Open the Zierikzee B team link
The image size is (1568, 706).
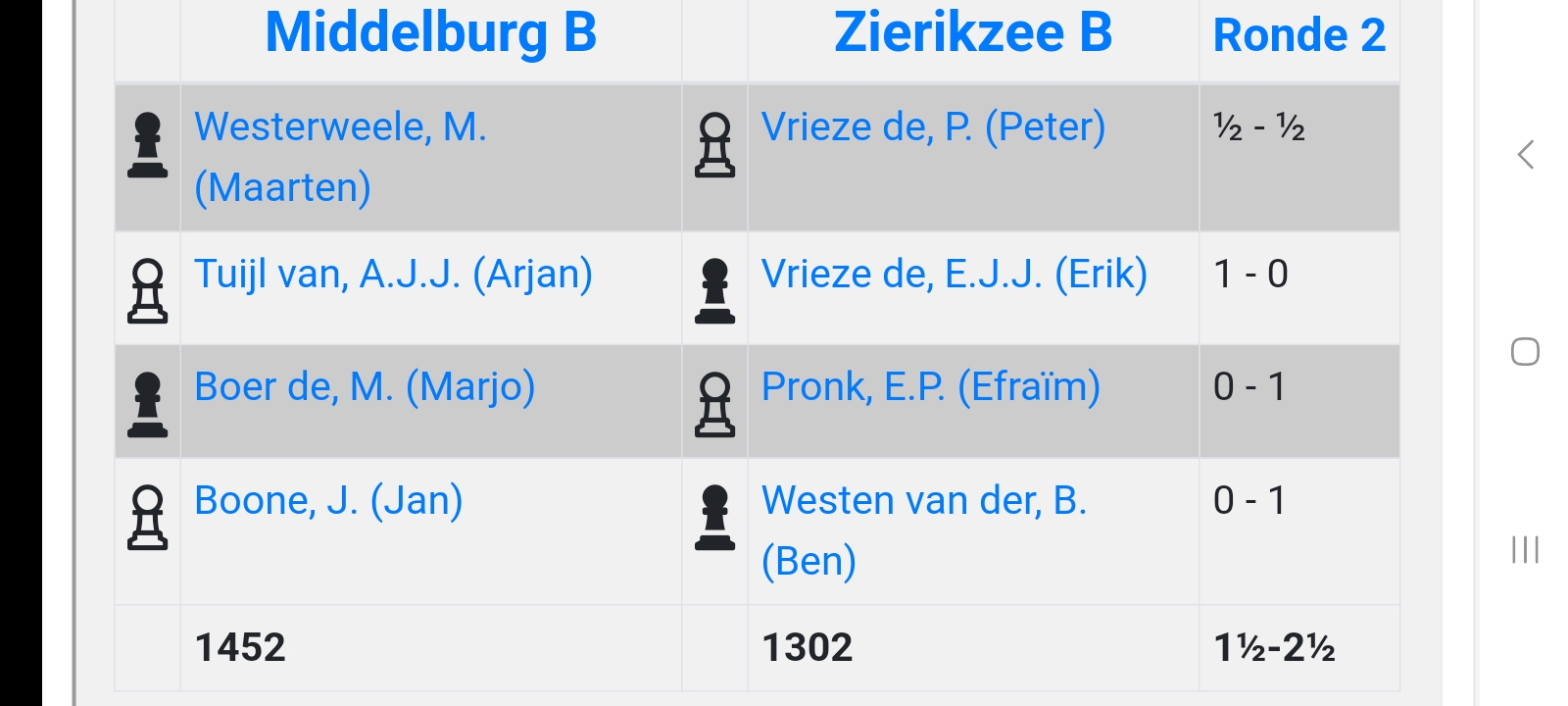tap(972, 33)
